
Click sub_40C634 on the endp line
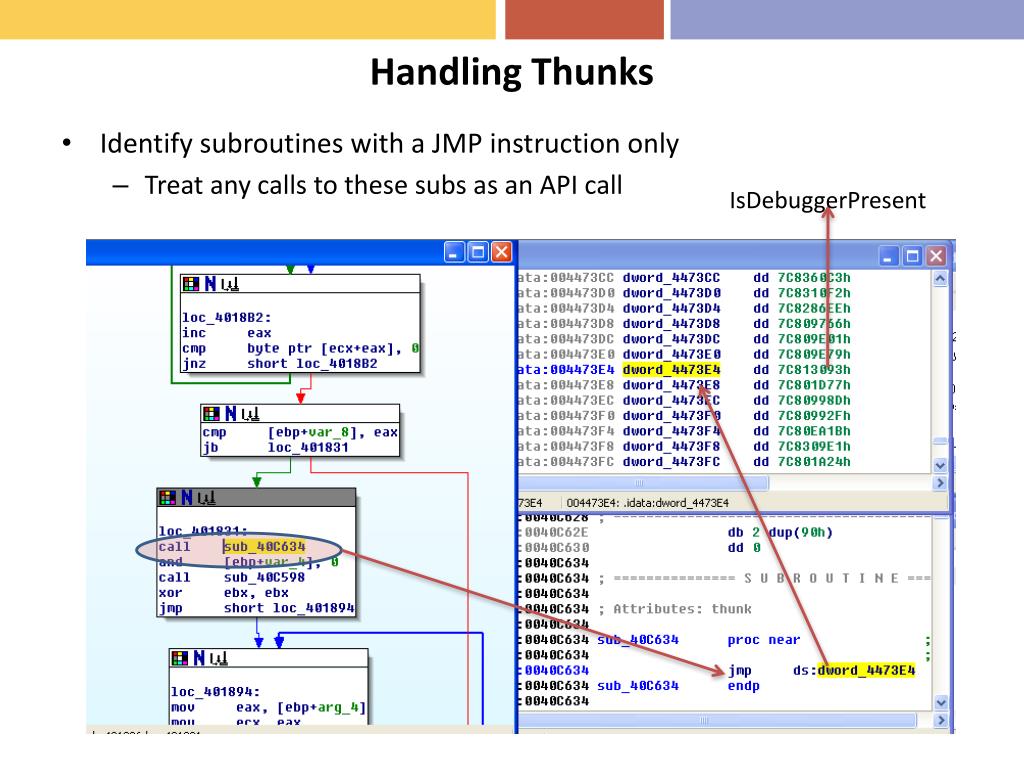pyautogui.click(x=638, y=686)
